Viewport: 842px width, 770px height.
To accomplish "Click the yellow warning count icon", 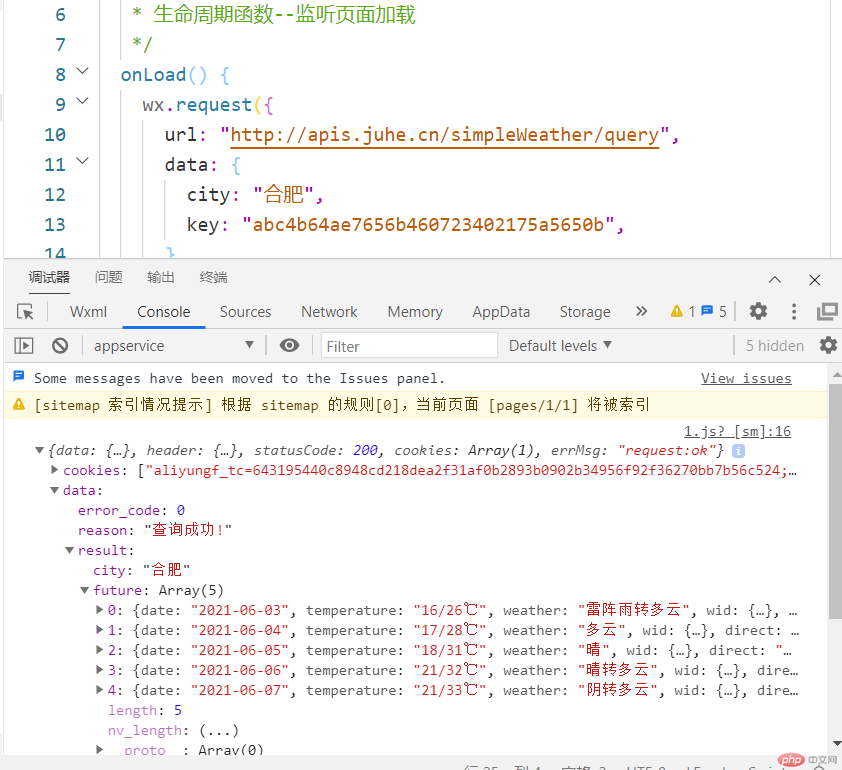I will 677,311.
